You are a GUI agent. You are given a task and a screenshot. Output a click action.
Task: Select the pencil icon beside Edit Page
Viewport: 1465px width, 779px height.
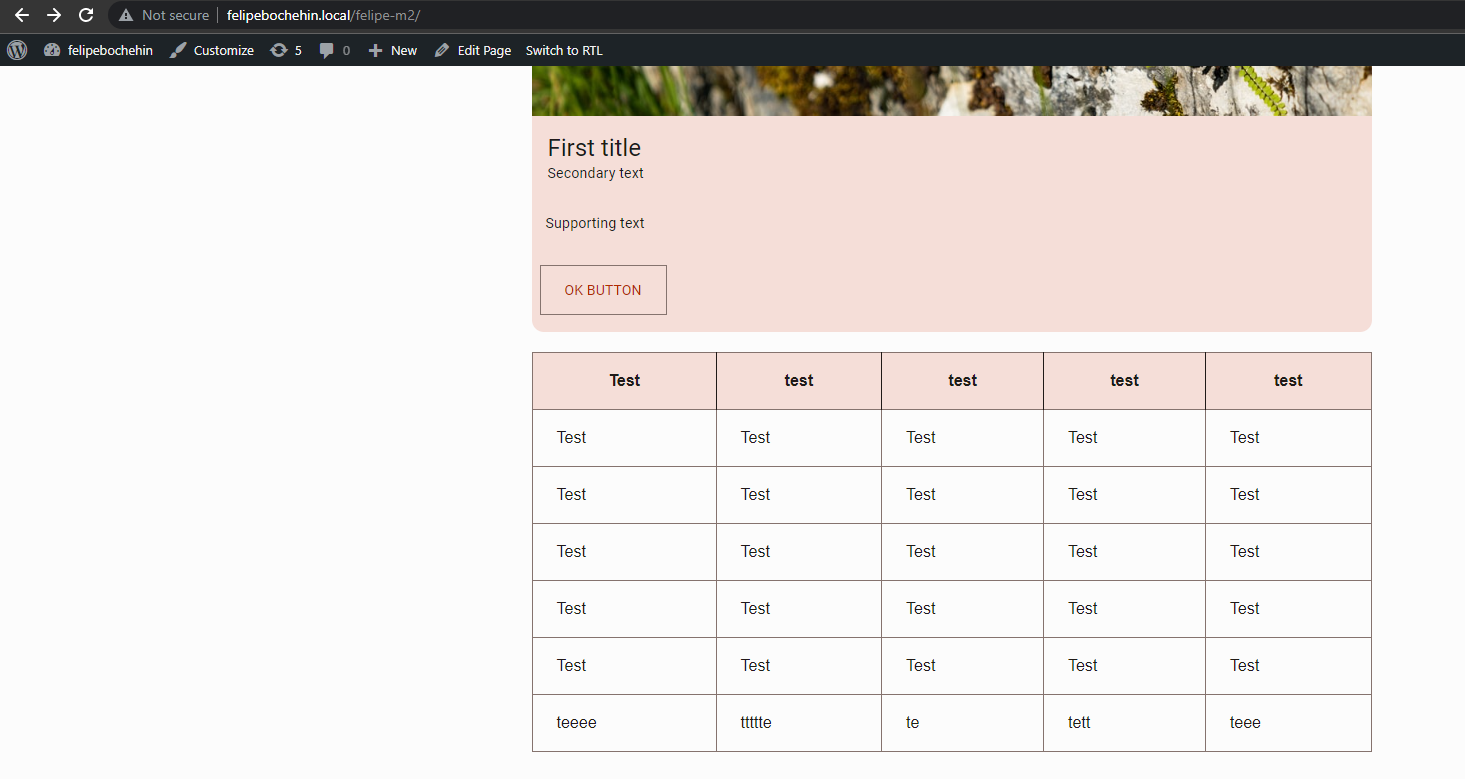[441, 50]
